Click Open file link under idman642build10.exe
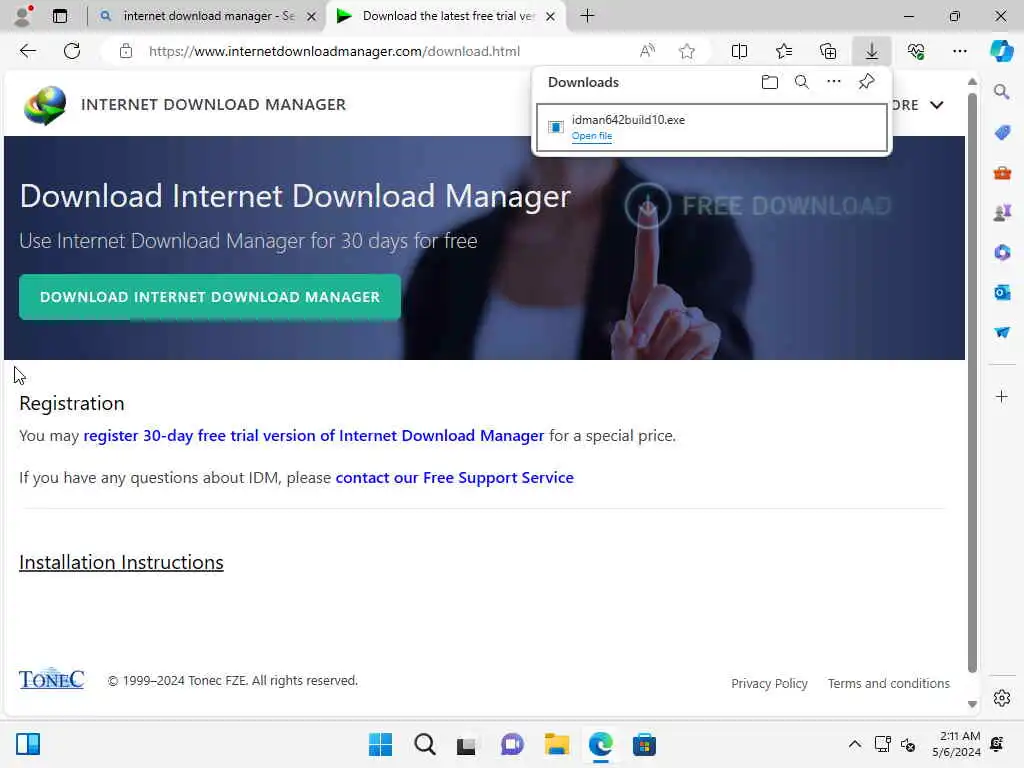 (592, 136)
